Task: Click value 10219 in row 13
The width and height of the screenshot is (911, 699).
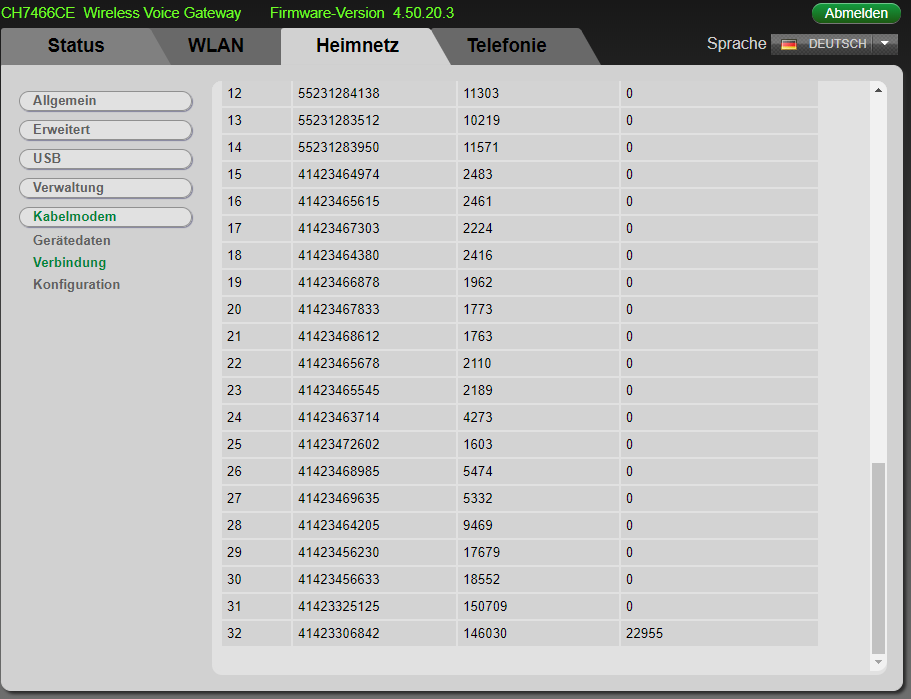Action: 482,120
